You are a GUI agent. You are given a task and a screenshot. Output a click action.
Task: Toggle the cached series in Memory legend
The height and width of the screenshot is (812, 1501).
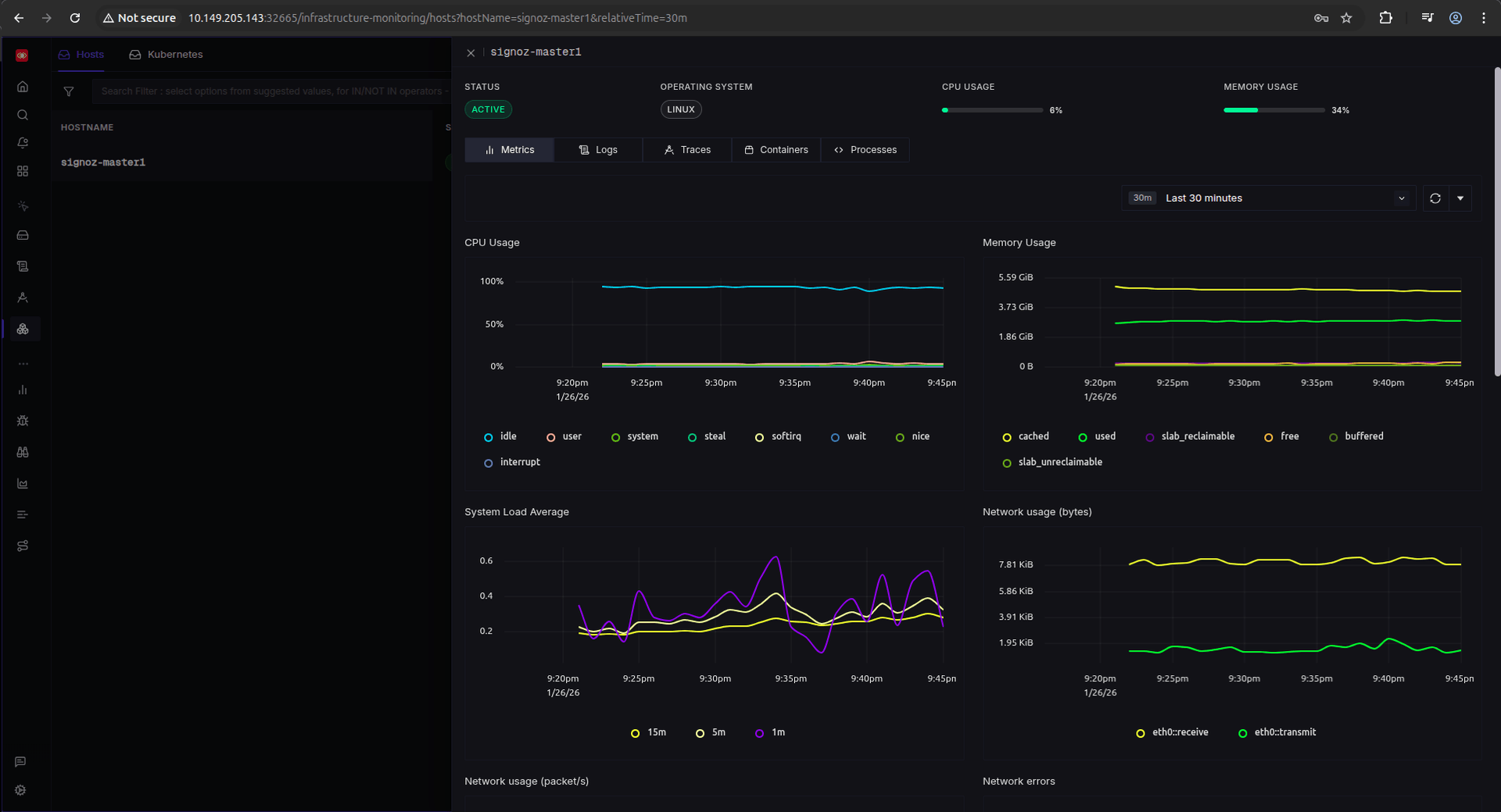(1026, 437)
